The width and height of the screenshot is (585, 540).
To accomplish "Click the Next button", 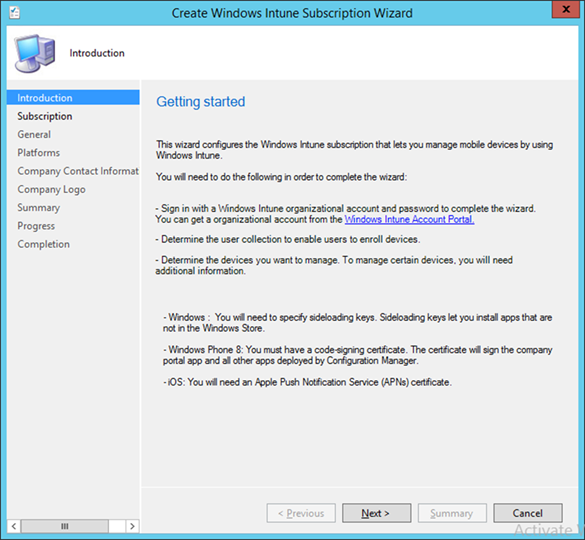I will point(376,513).
